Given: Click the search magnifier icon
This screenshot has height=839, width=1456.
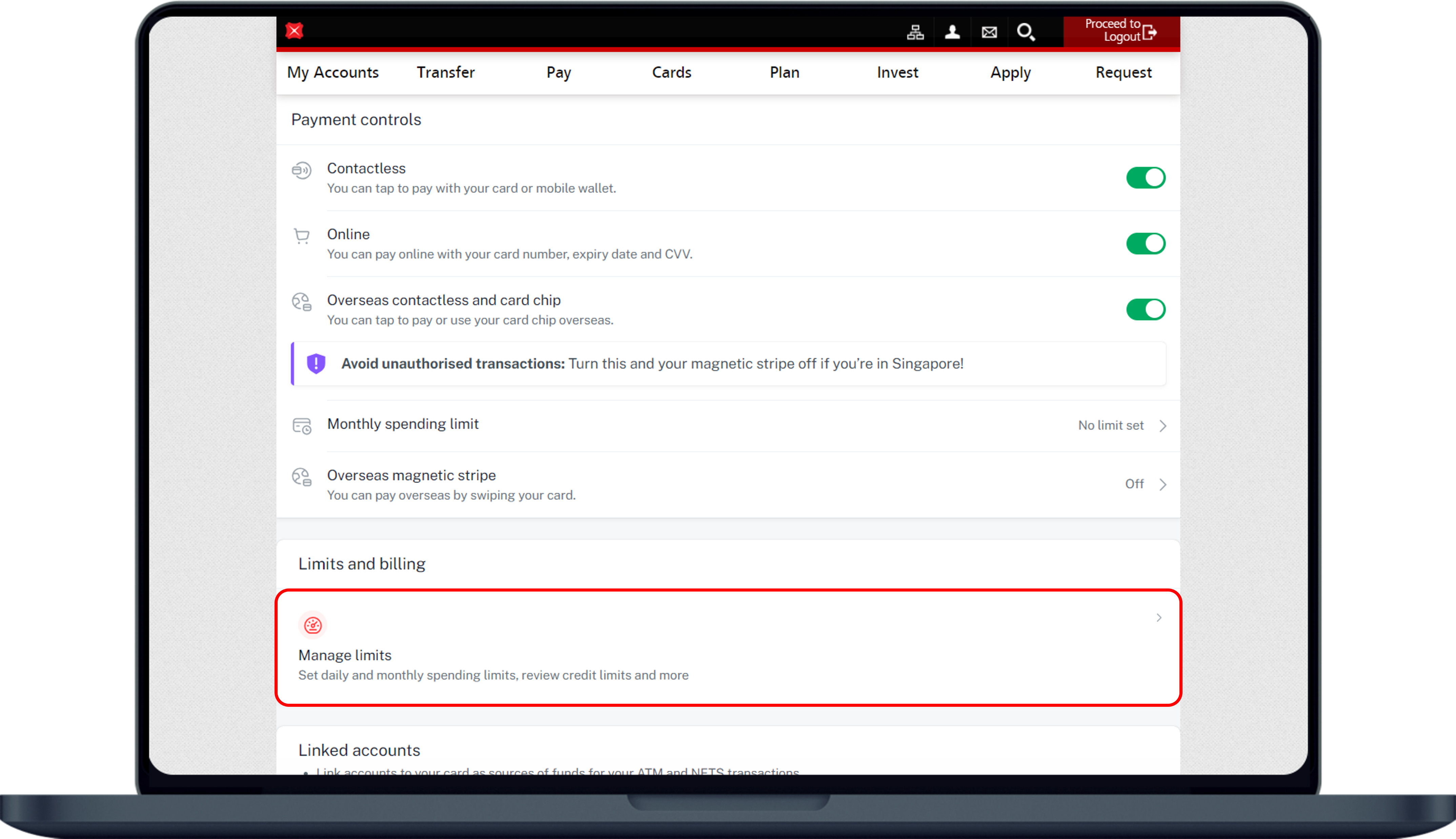Looking at the screenshot, I should pyautogui.click(x=1026, y=32).
